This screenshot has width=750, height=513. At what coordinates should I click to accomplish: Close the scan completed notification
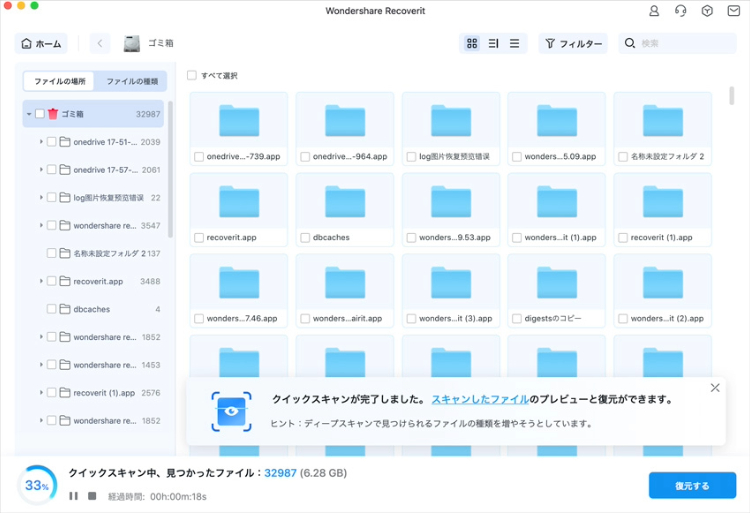(x=715, y=388)
